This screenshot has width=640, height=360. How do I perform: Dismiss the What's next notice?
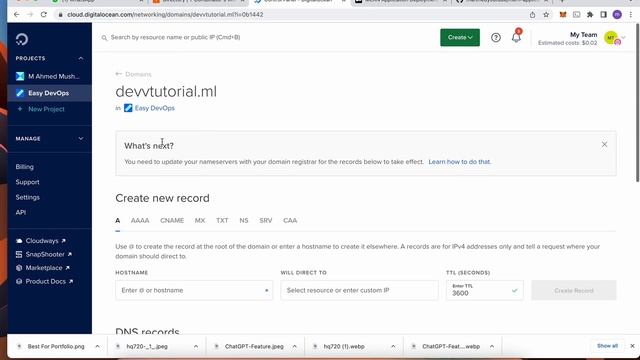tap(604, 144)
